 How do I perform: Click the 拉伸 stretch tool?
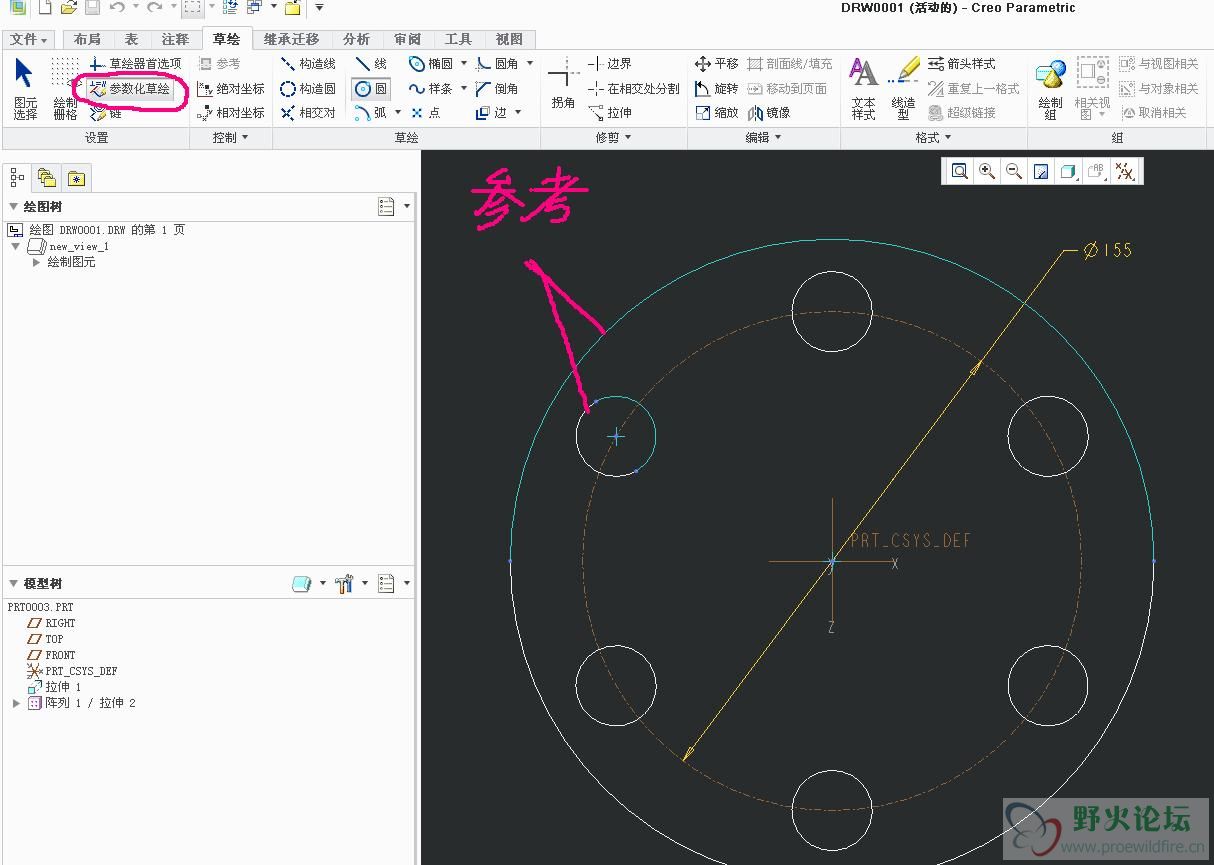pos(610,113)
